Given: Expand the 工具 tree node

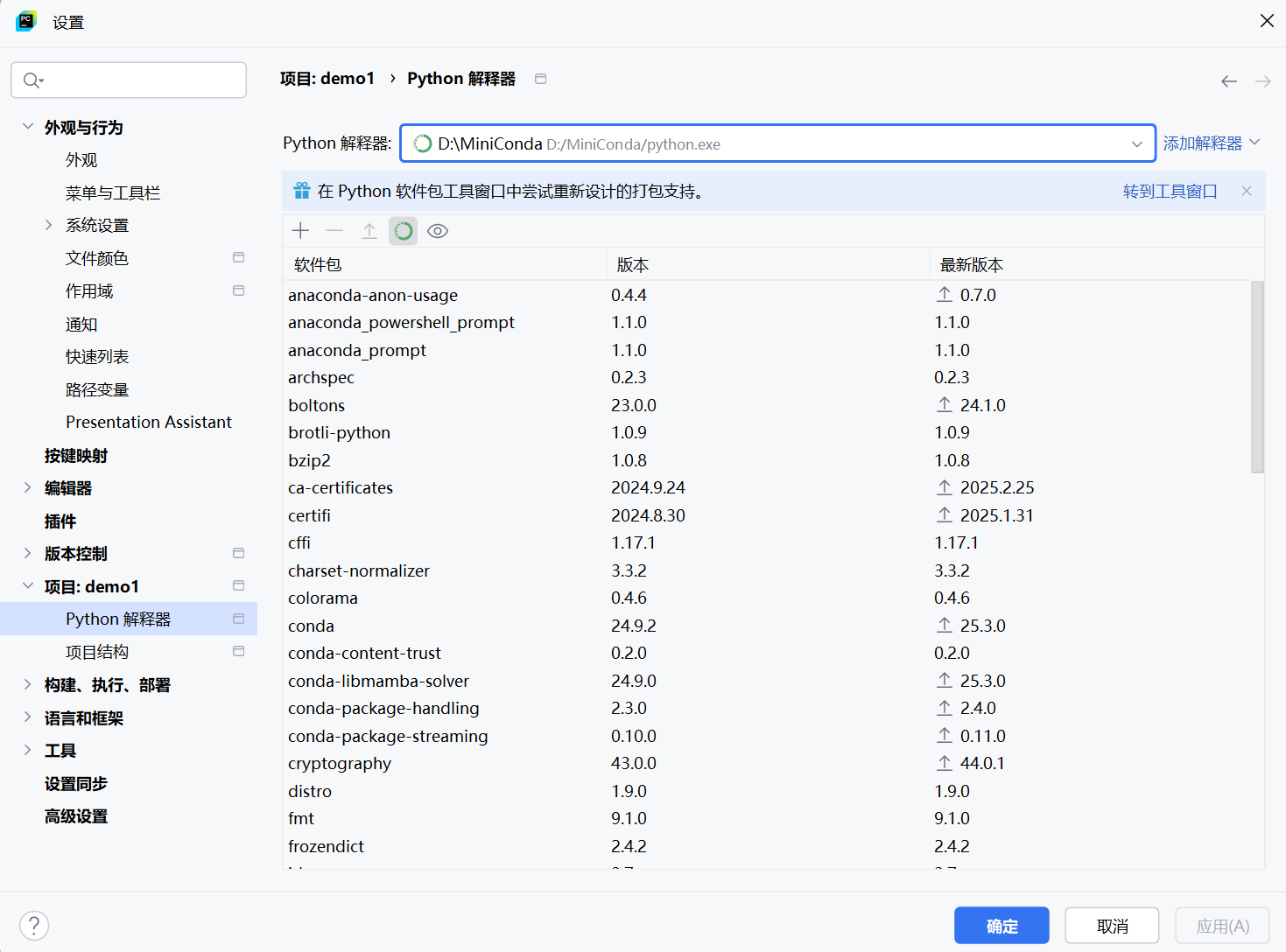Looking at the screenshot, I should tap(28, 750).
